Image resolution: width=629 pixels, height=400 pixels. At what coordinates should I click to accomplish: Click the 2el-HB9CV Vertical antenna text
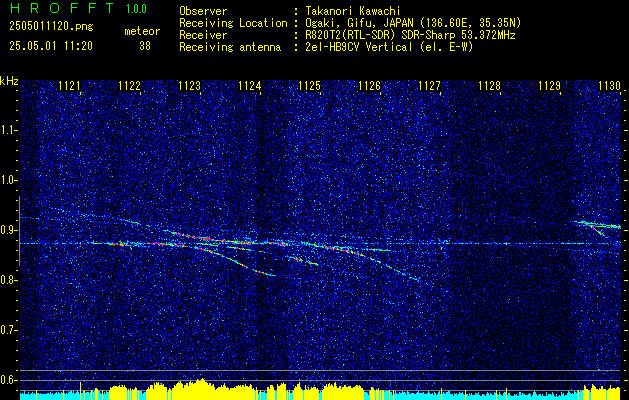390,47
